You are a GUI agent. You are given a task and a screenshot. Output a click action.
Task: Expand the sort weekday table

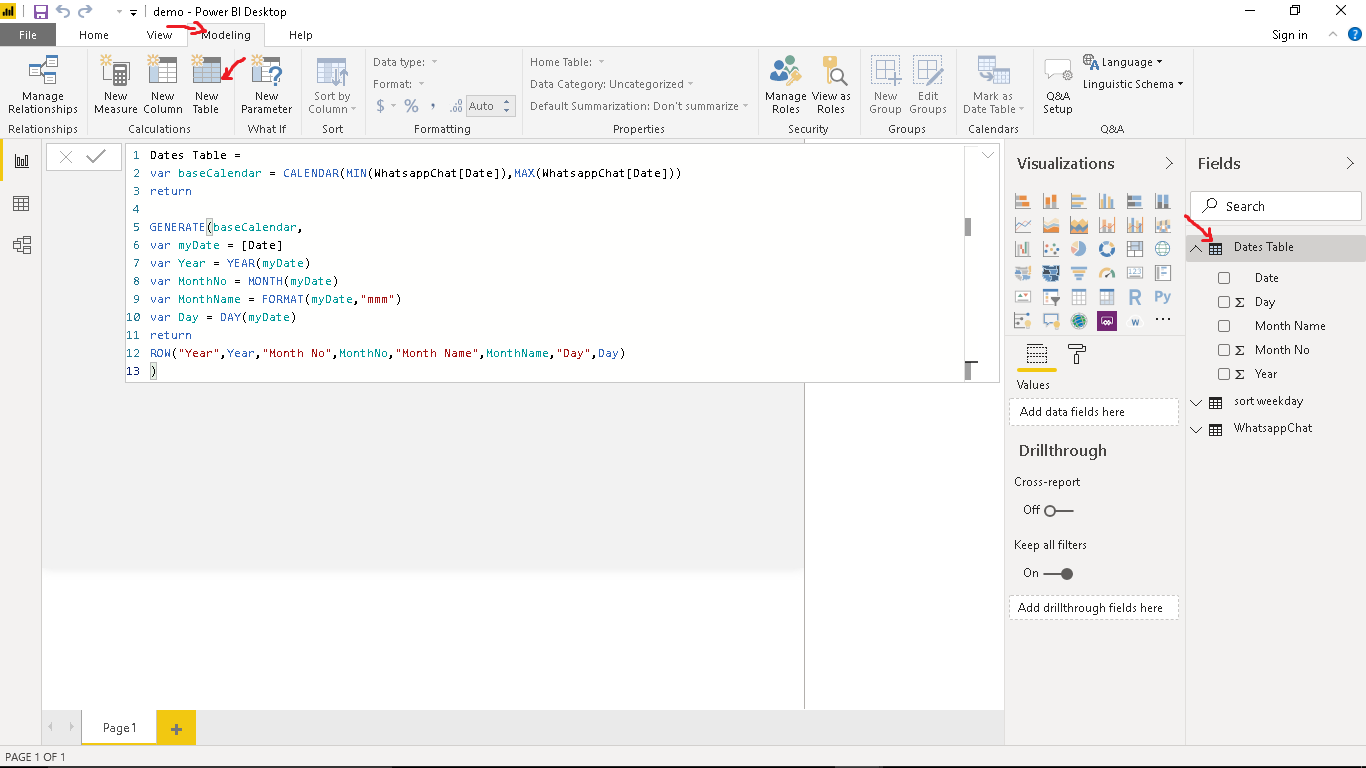coord(1197,402)
